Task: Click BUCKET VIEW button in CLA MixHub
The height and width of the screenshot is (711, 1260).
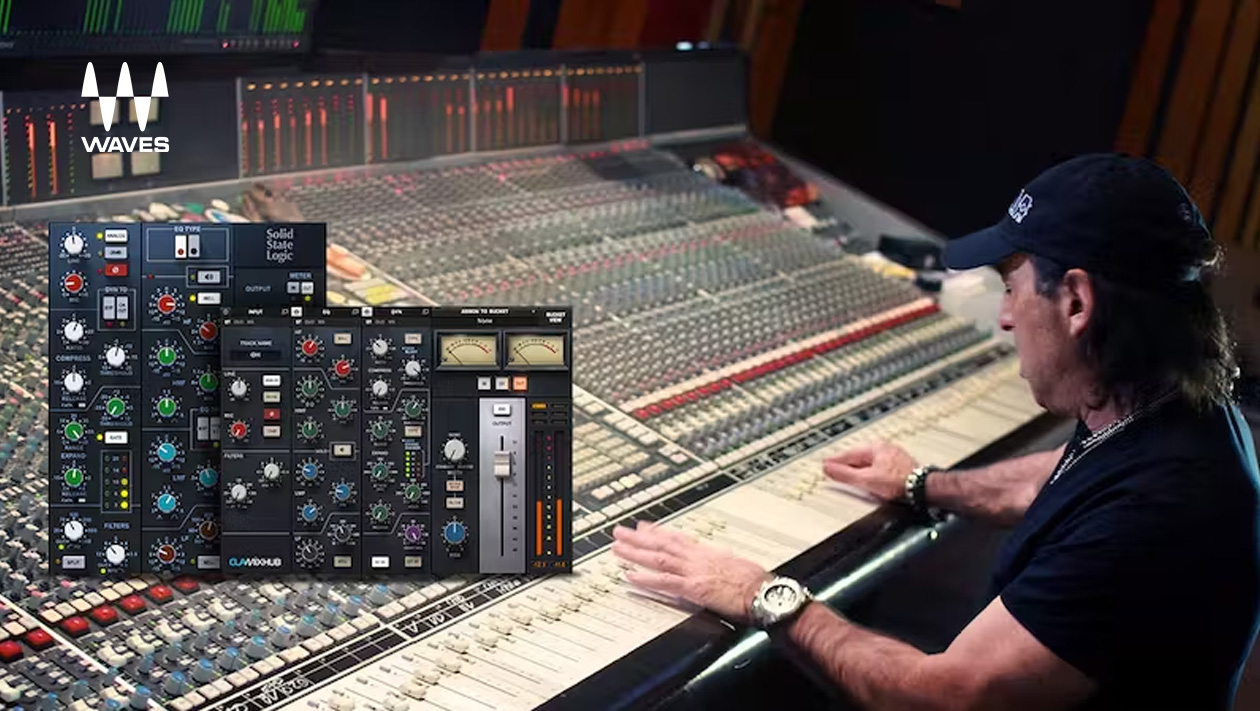Action: pyautogui.click(x=555, y=317)
